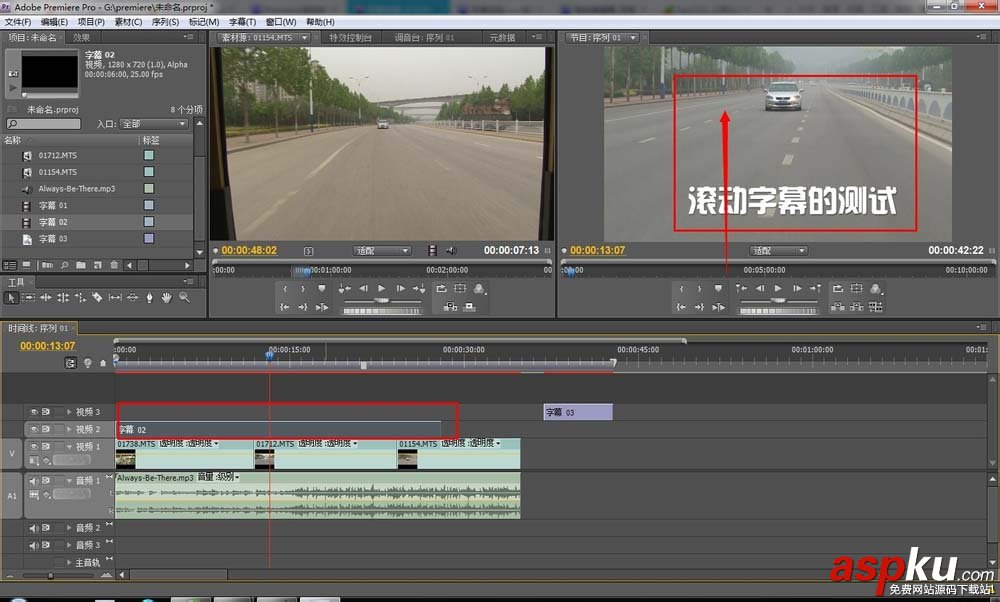Screen dimensions: 1000x602
Task: Select the Rolling Edit tool
Action: 63,297
